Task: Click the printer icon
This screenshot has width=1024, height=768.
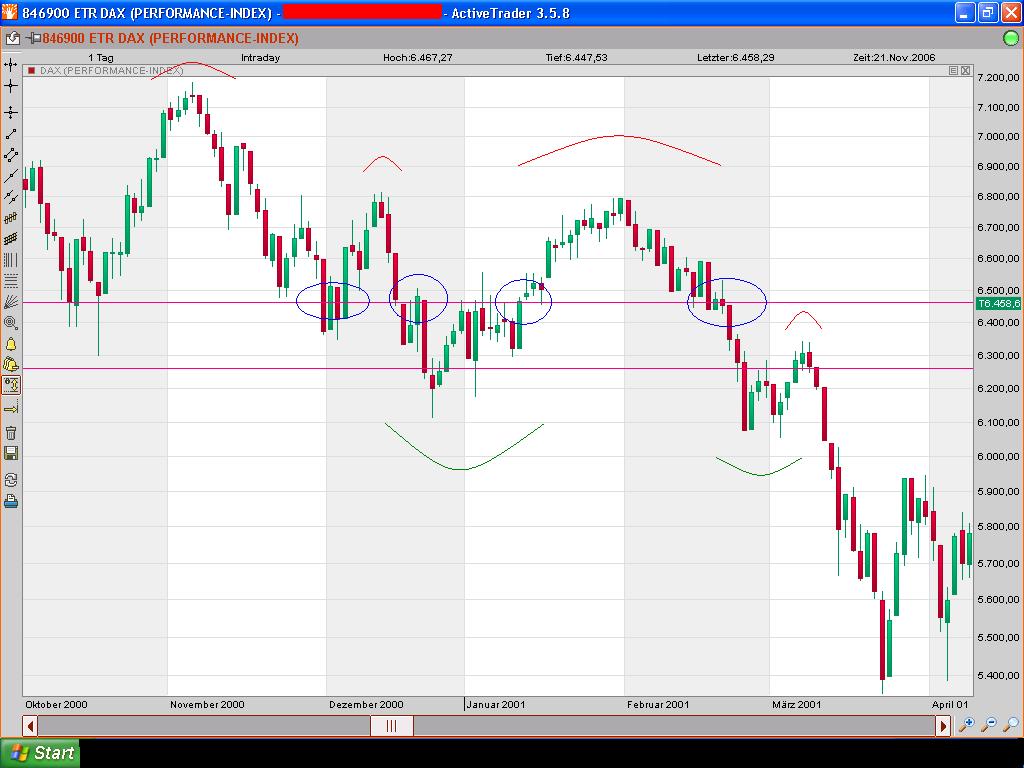Action: [10, 502]
